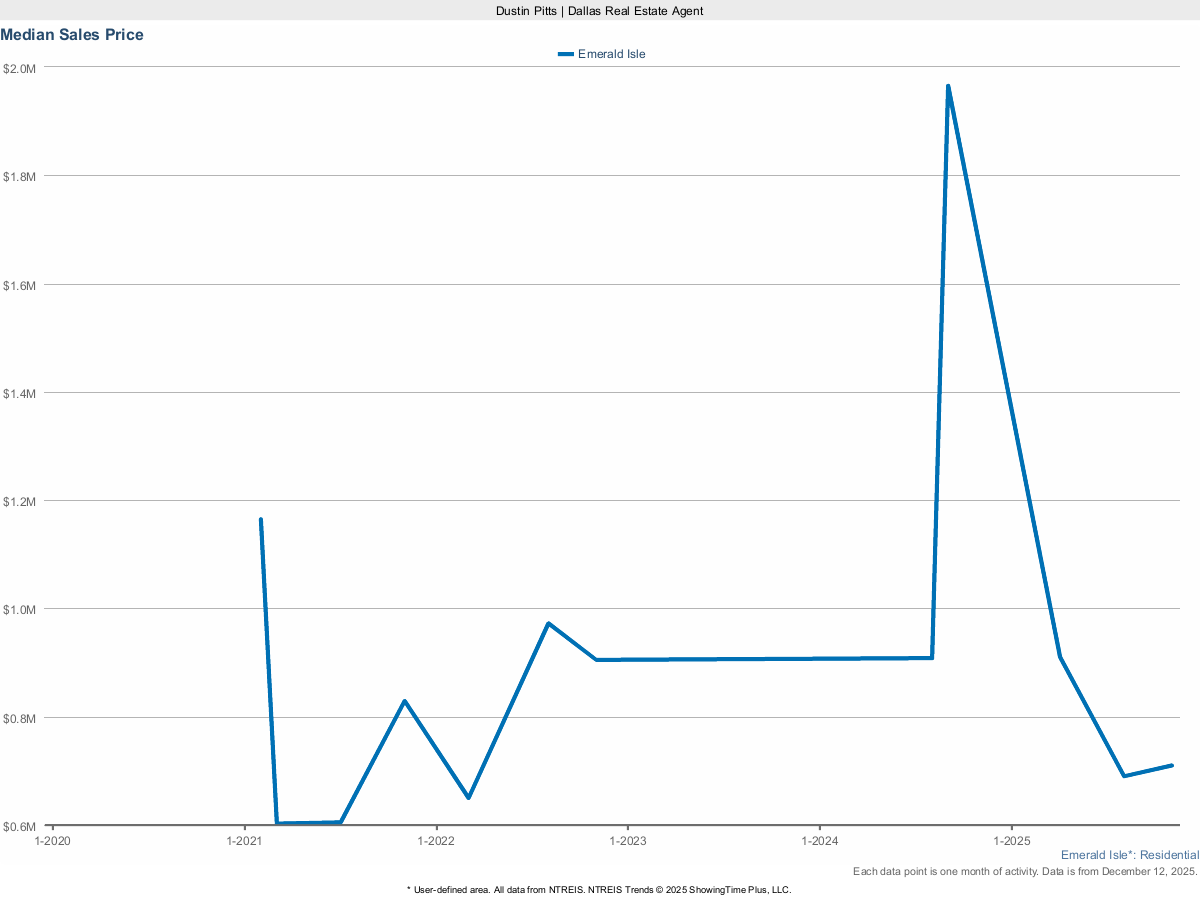Select the 1-2024 x-axis label
The image size is (1200, 900).
pos(819,841)
